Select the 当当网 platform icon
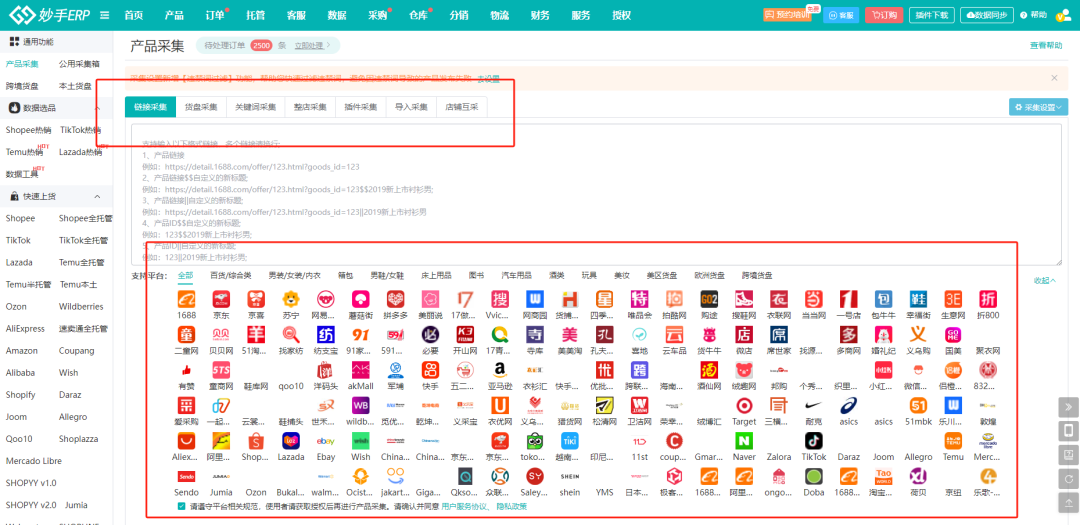The width and height of the screenshot is (1080, 525). point(814,299)
